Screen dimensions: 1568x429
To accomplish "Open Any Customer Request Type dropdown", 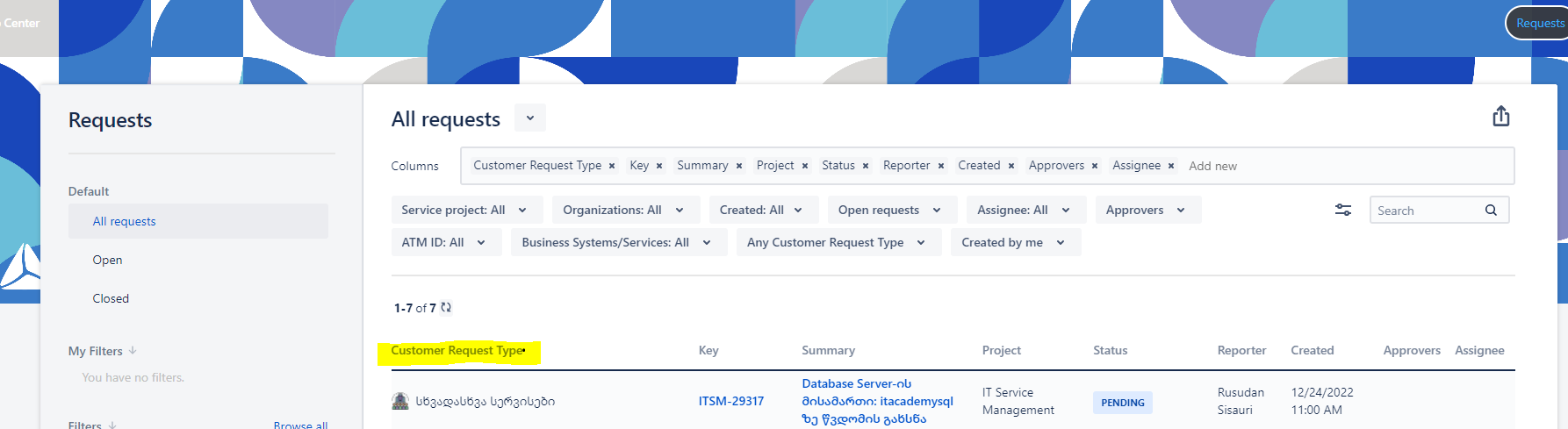I will (x=838, y=242).
